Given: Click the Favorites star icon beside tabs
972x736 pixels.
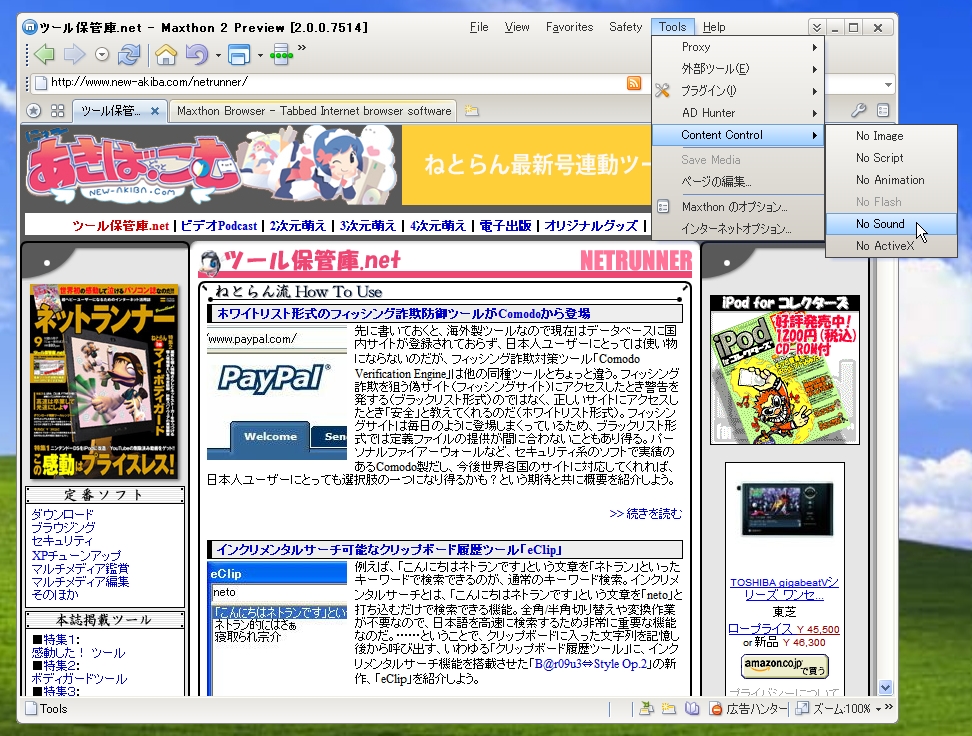Looking at the screenshot, I should coord(34,111).
